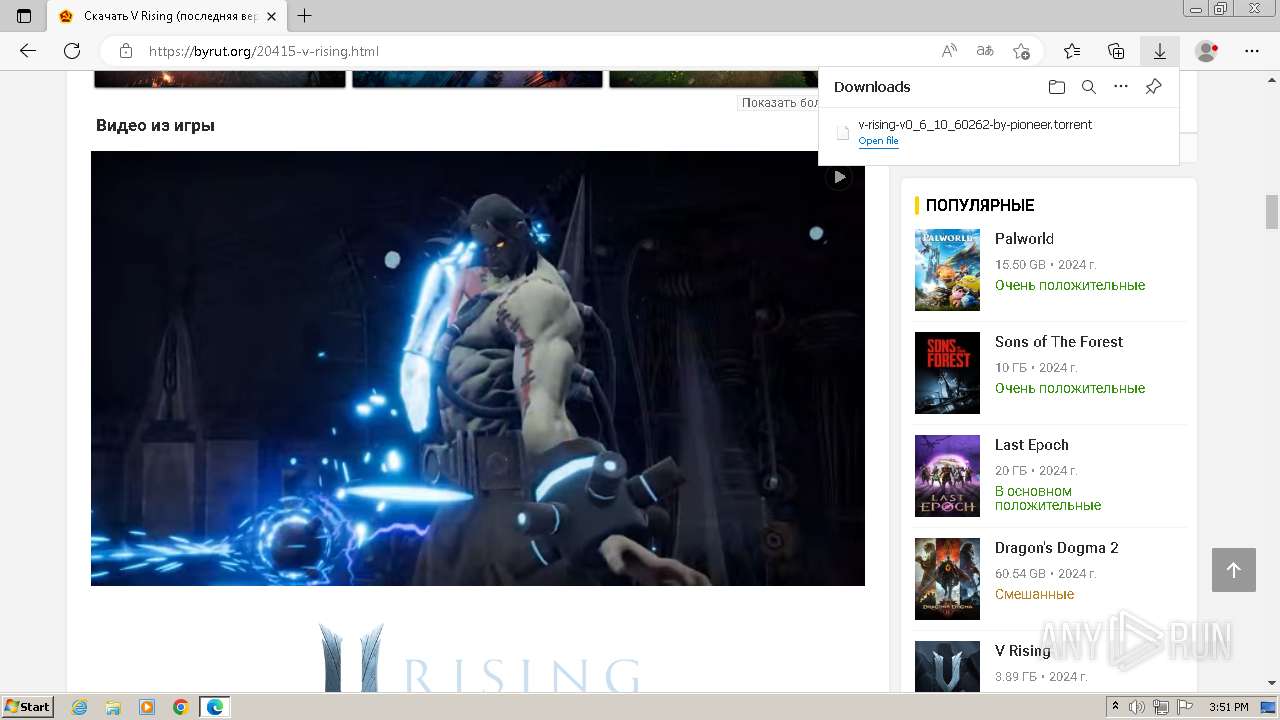Open Dragon's Dogma 2 link
The height and width of the screenshot is (720, 1280).
point(1056,547)
